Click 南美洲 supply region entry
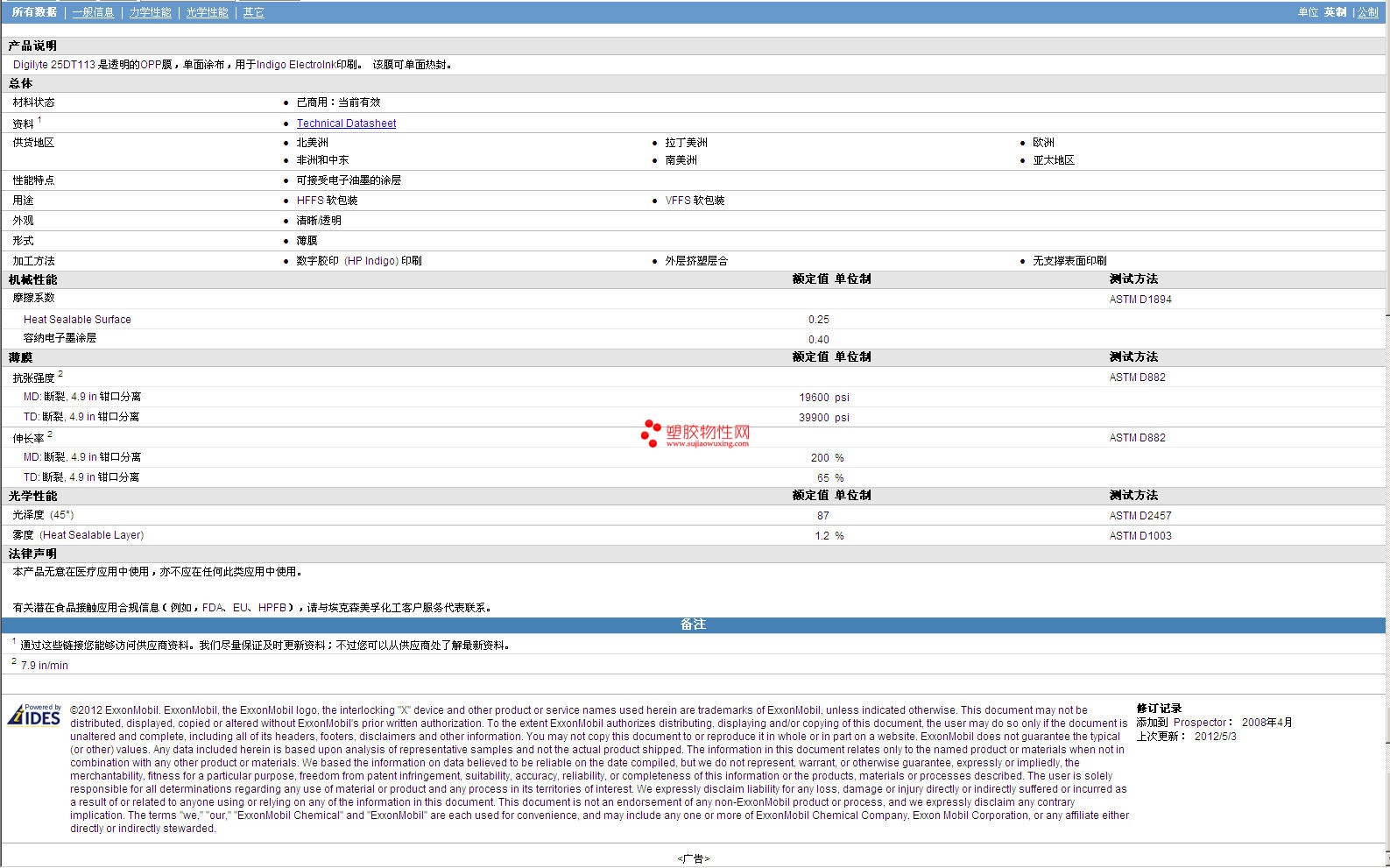The image size is (1390, 868). point(681,160)
